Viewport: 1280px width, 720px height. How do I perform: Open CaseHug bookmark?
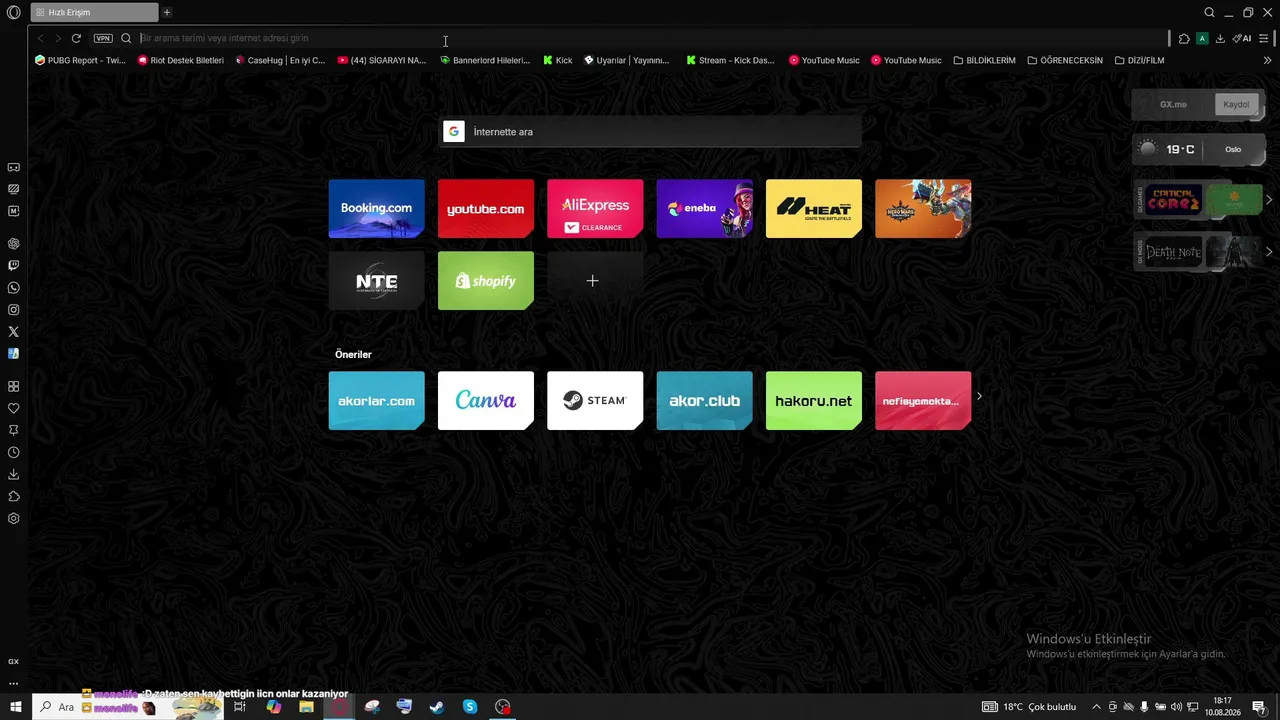280,60
